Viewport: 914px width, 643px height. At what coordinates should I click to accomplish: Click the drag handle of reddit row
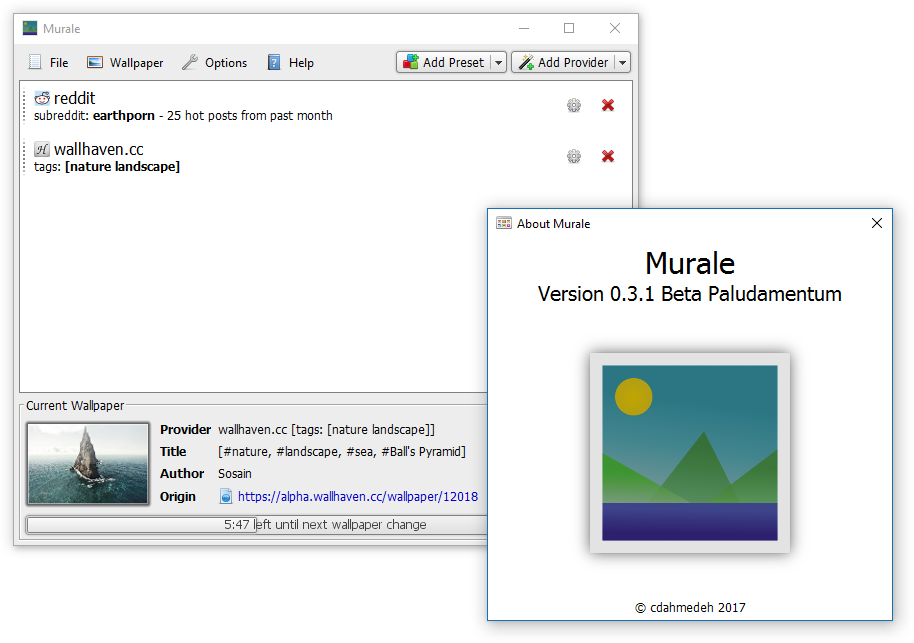24,106
